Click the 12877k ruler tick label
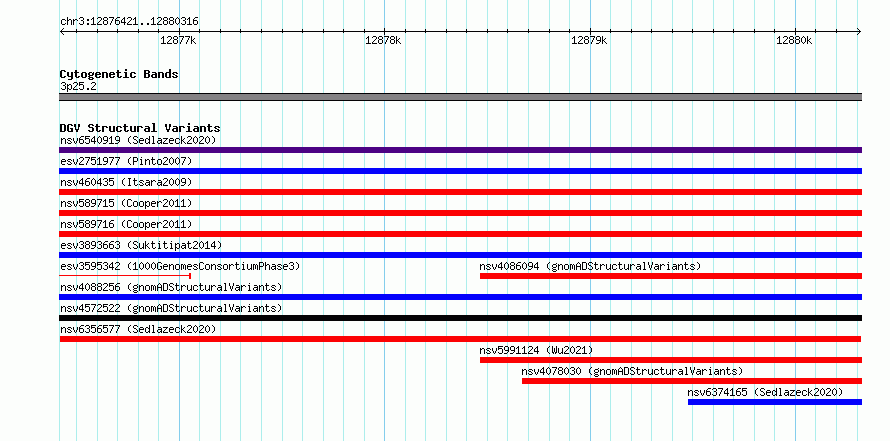890x441 pixels. click(x=178, y=40)
